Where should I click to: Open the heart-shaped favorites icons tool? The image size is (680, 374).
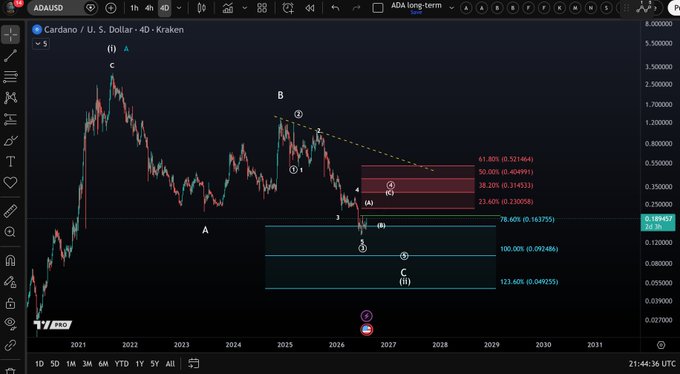(10, 182)
